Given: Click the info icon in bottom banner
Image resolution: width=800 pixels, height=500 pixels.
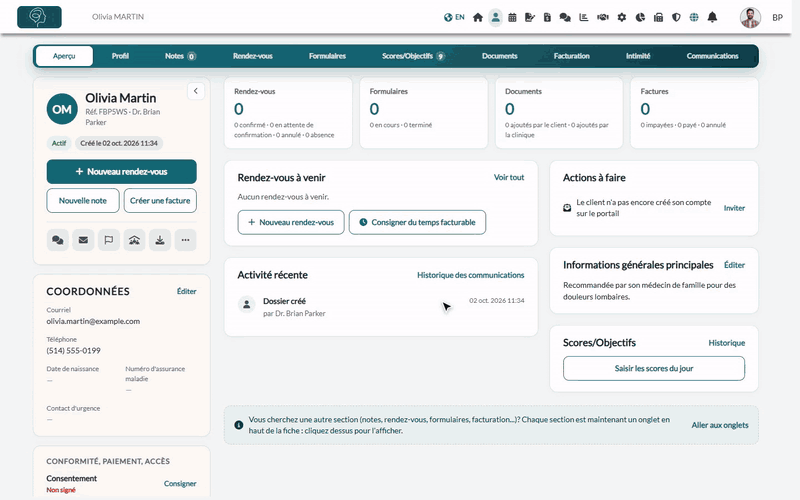Looking at the screenshot, I should coord(238,425).
